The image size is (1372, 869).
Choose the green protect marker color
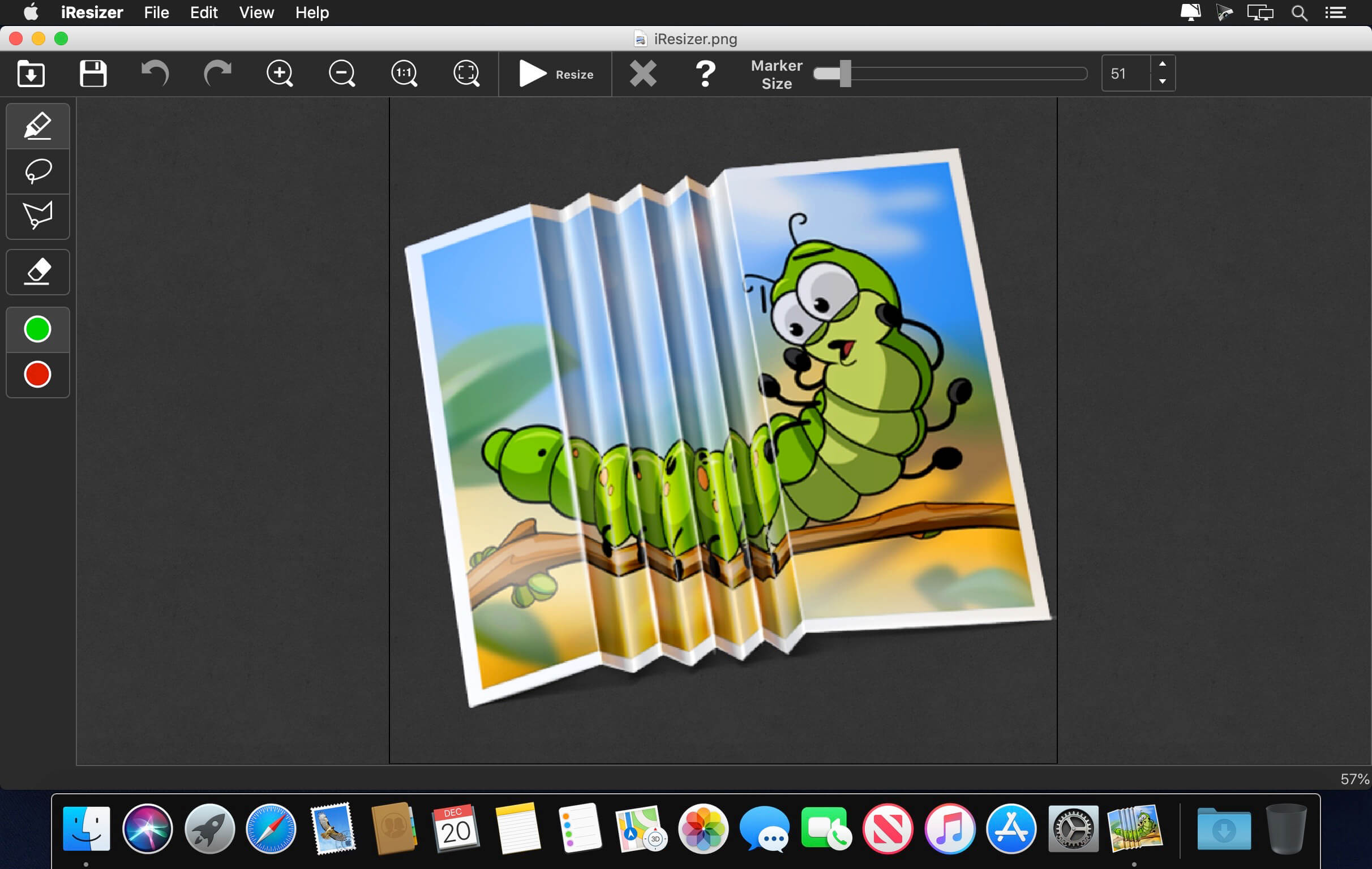(x=37, y=329)
